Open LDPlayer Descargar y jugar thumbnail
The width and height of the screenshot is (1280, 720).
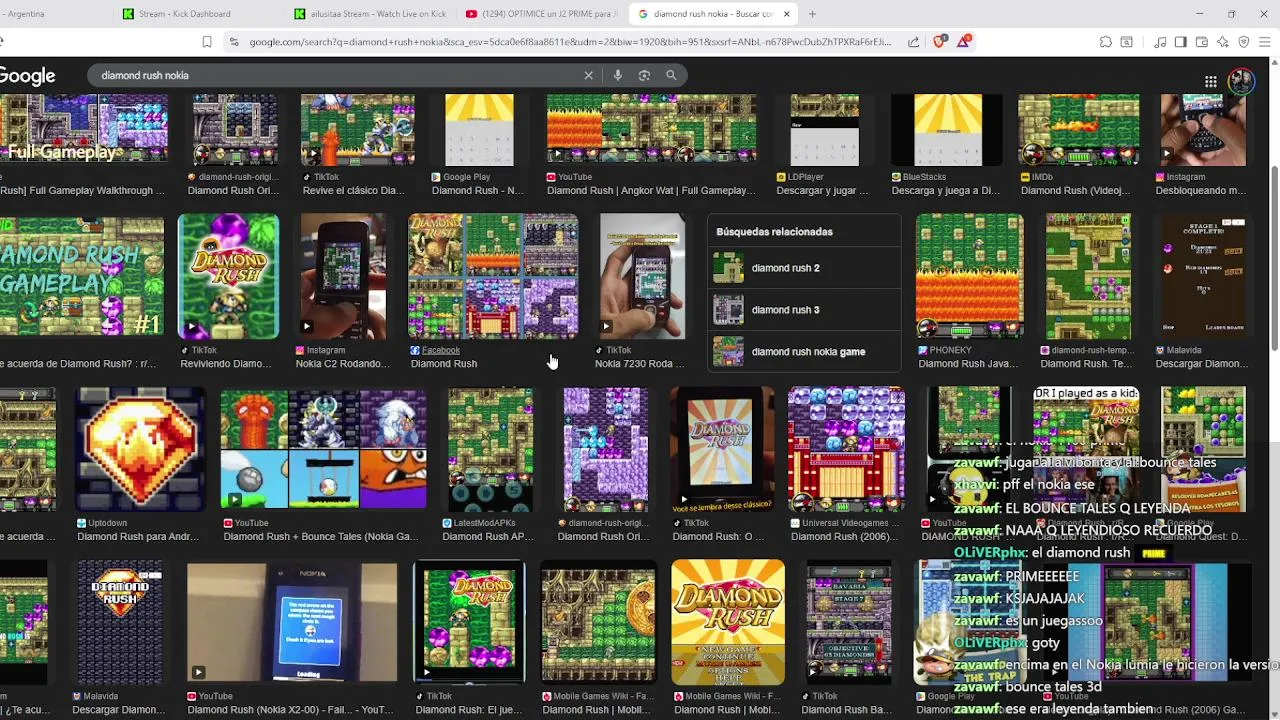click(x=824, y=130)
